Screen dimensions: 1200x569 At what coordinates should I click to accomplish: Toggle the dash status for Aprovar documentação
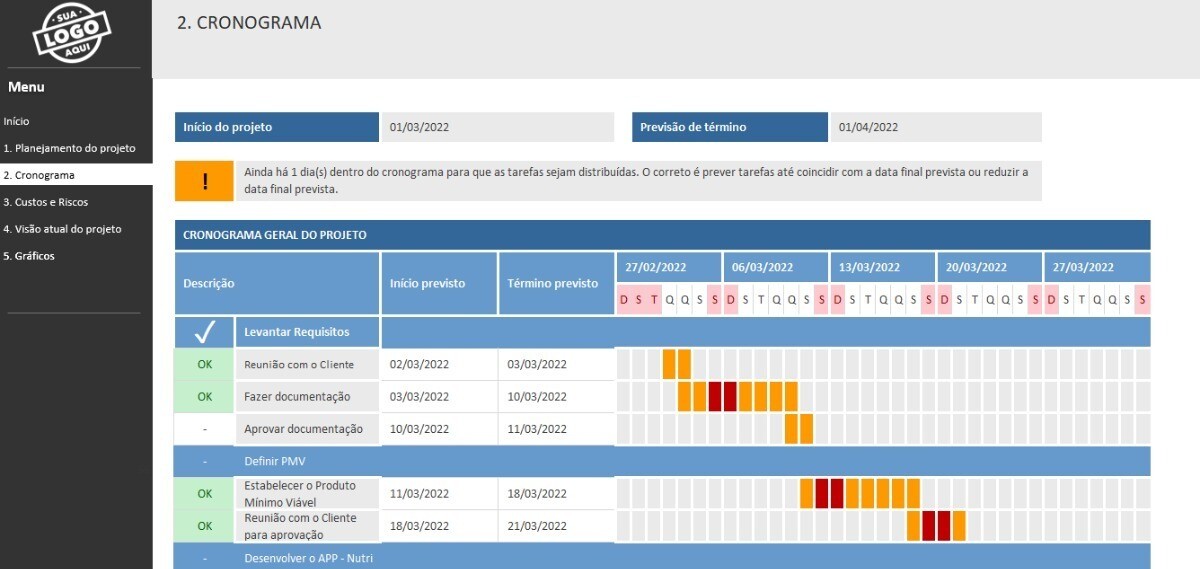[x=205, y=429]
